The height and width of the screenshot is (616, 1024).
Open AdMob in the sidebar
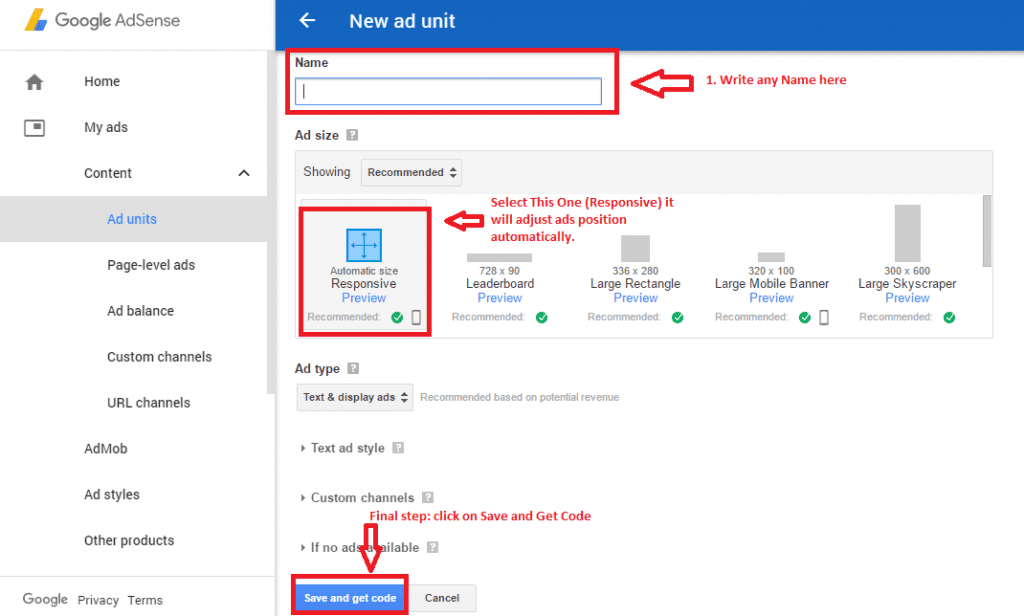tap(106, 449)
